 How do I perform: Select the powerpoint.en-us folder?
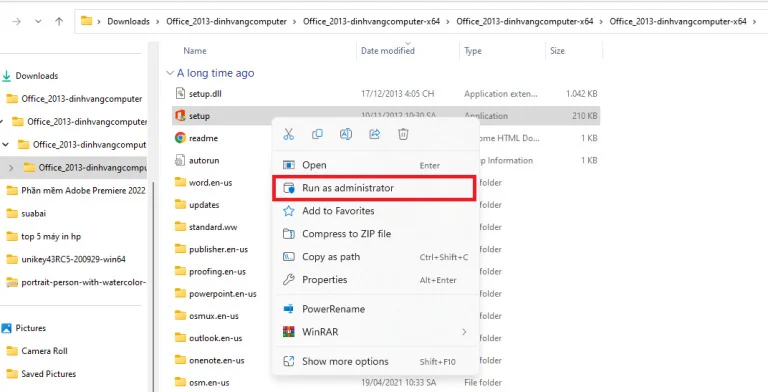[x=222, y=294]
